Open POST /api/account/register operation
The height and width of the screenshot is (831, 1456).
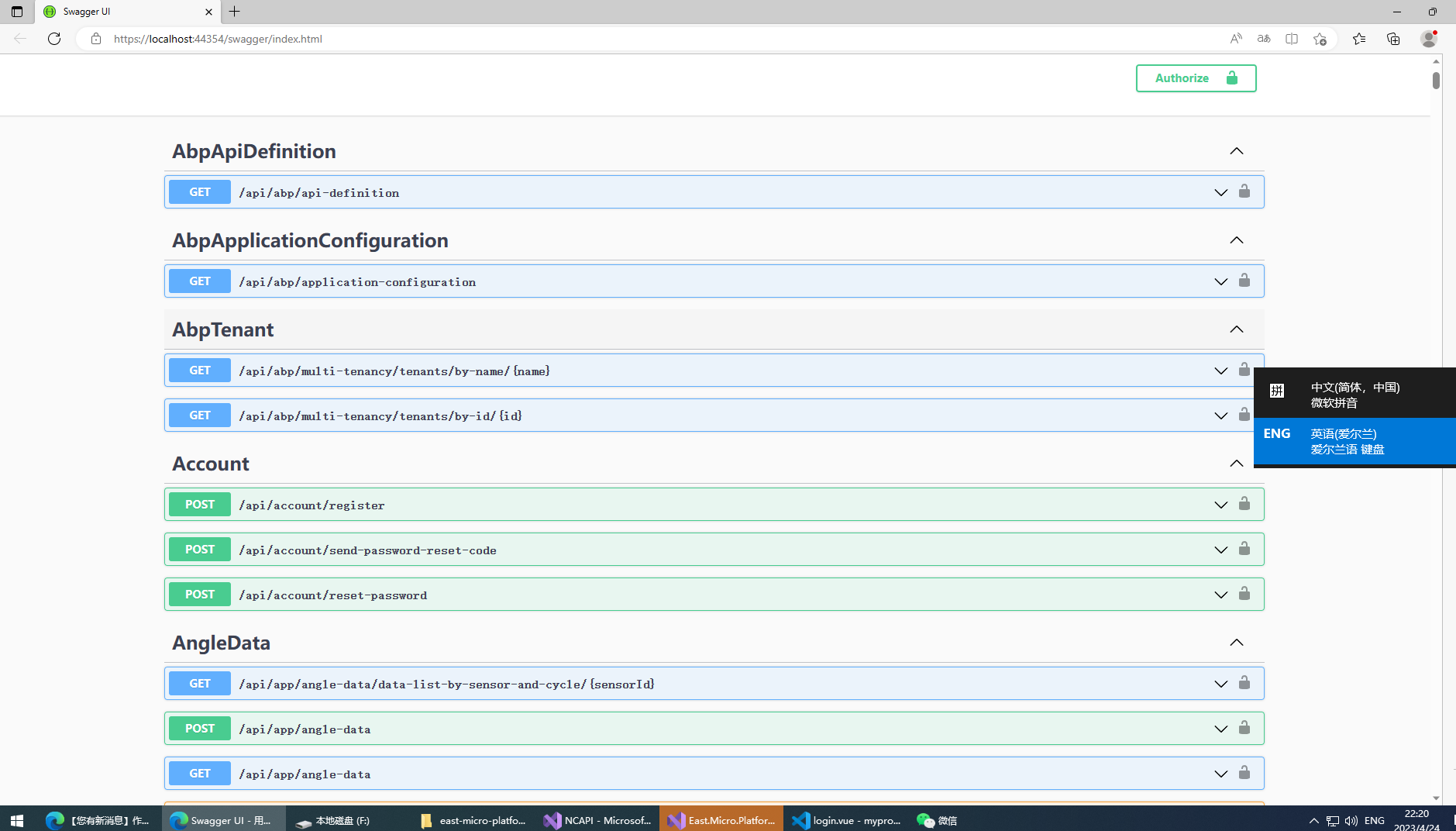tap(714, 505)
